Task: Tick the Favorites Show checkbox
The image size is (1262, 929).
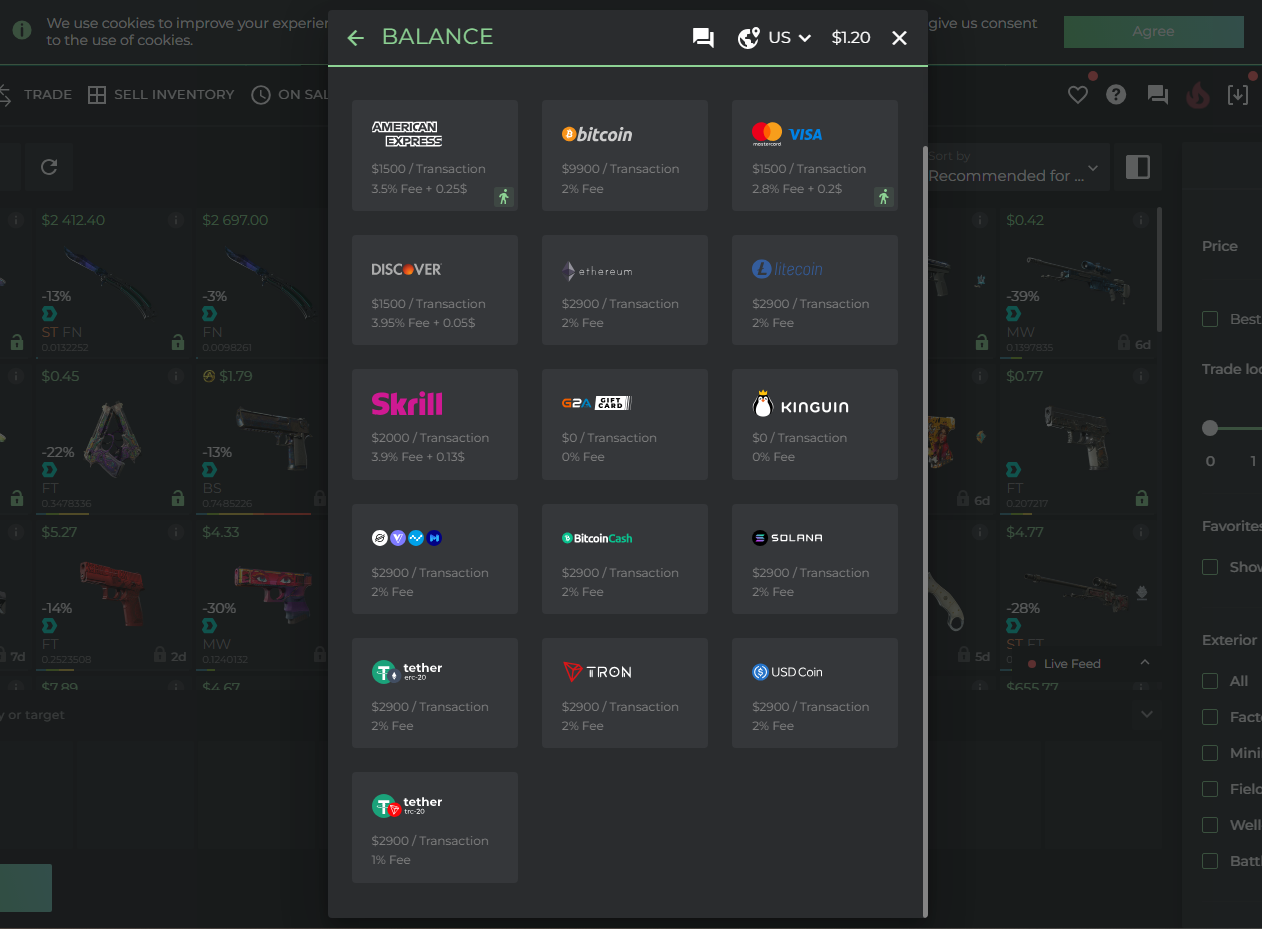Action: pos(1210,567)
